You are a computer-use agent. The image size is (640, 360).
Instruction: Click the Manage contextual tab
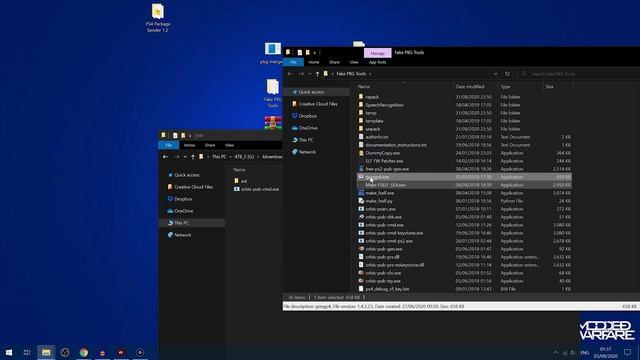(x=378, y=53)
